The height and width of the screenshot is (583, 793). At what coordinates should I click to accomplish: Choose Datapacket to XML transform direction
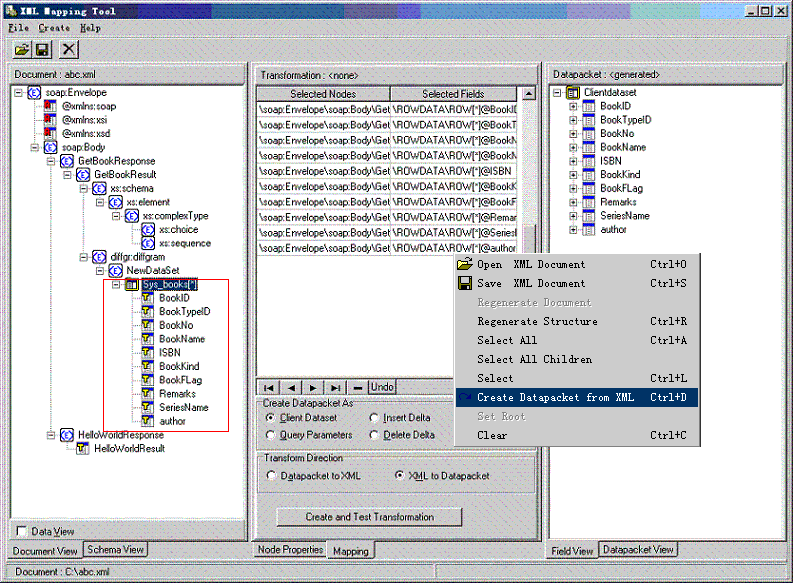pyautogui.click(x=271, y=476)
